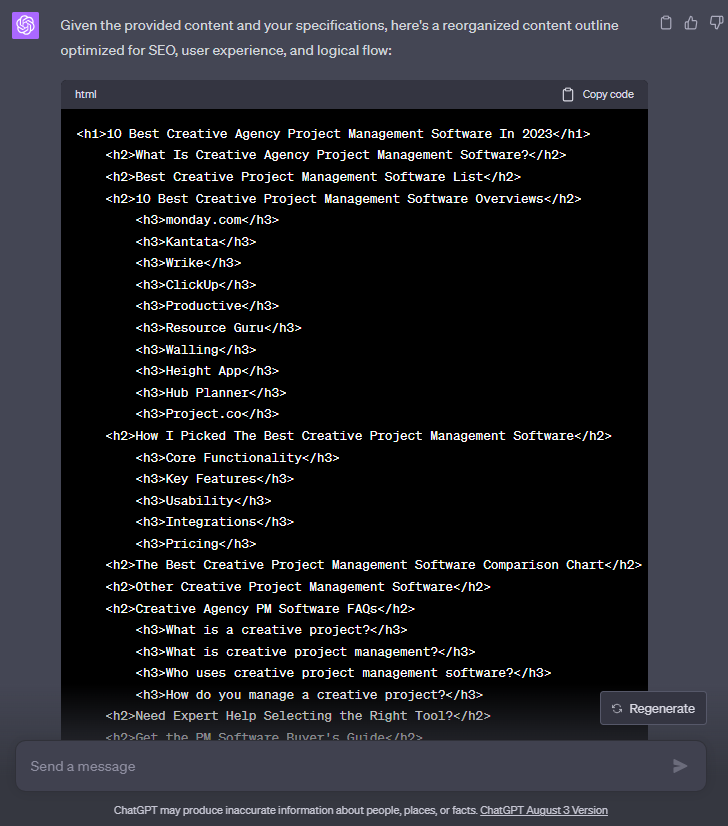The image size is (728, 826).
Task: Click the Comparison Chart h2 line
Action: point(373,565)
